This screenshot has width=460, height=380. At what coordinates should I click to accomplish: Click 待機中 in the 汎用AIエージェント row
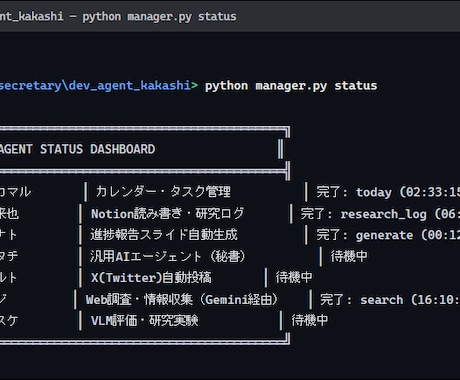(349, 256)
